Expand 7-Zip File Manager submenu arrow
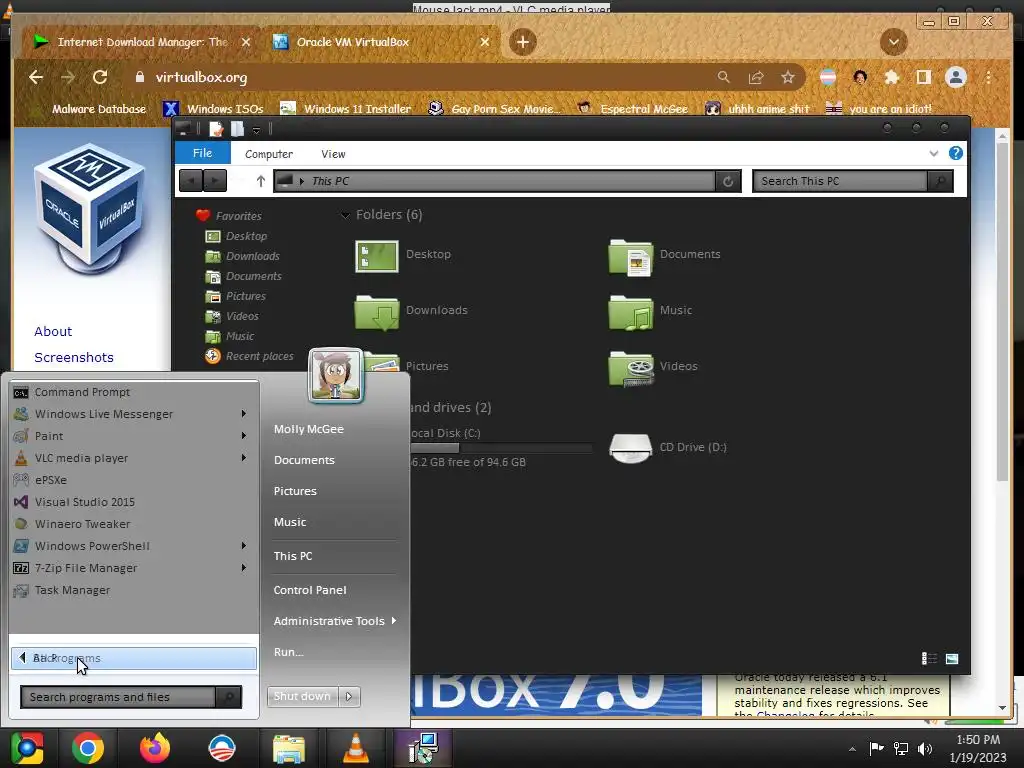 tap(244, 568)
